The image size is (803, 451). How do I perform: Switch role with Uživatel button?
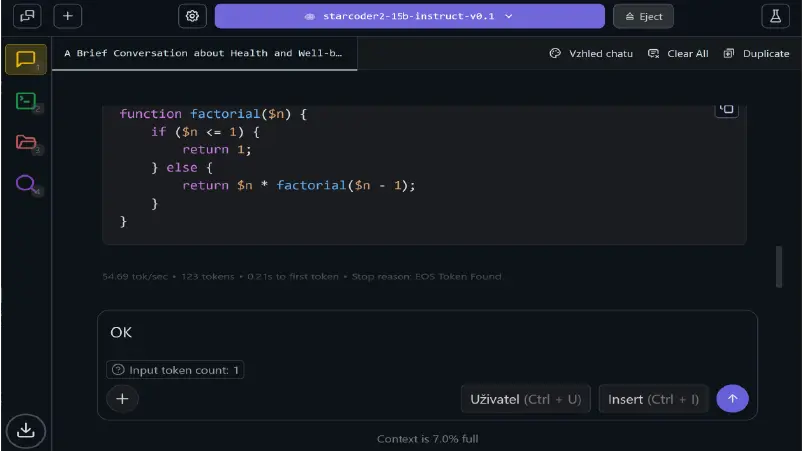tap(526, 399)
